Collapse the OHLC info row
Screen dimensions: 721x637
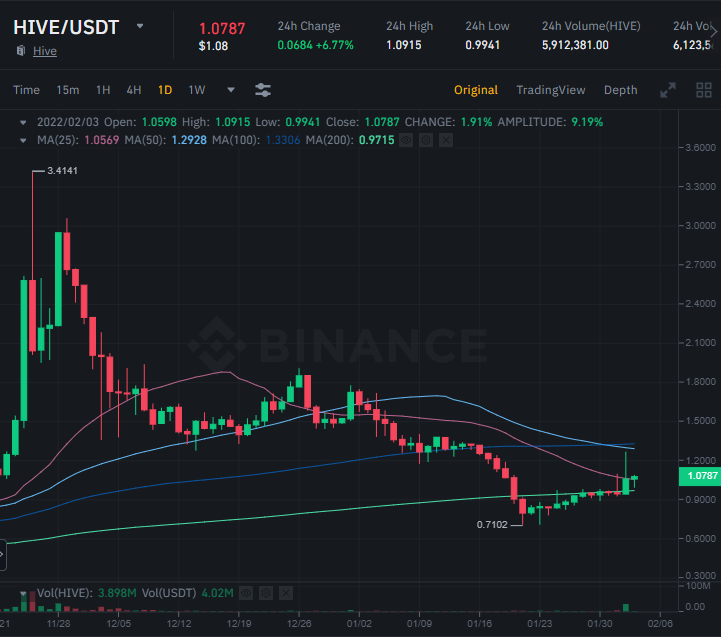click(23, 122)
